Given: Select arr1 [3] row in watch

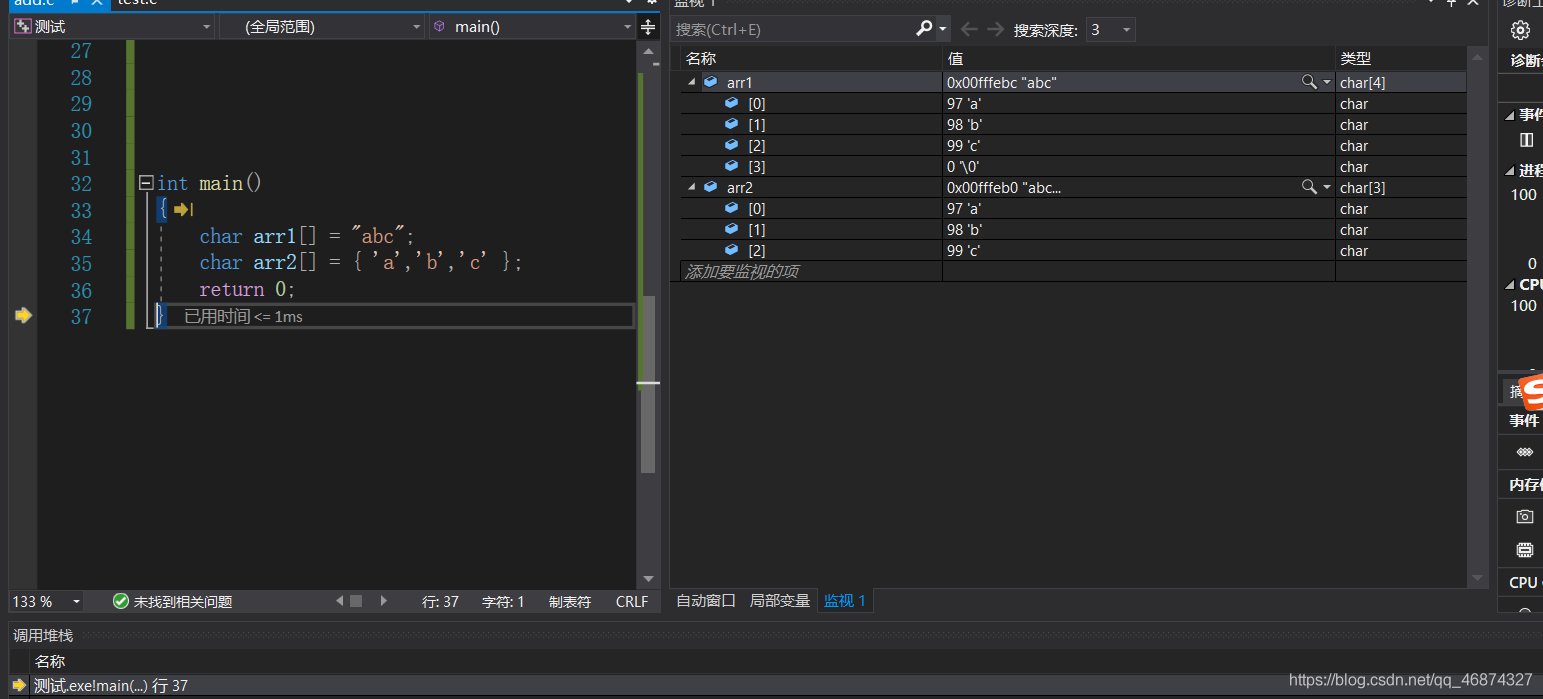Looking at the screenshot, I should point(1073,167).
